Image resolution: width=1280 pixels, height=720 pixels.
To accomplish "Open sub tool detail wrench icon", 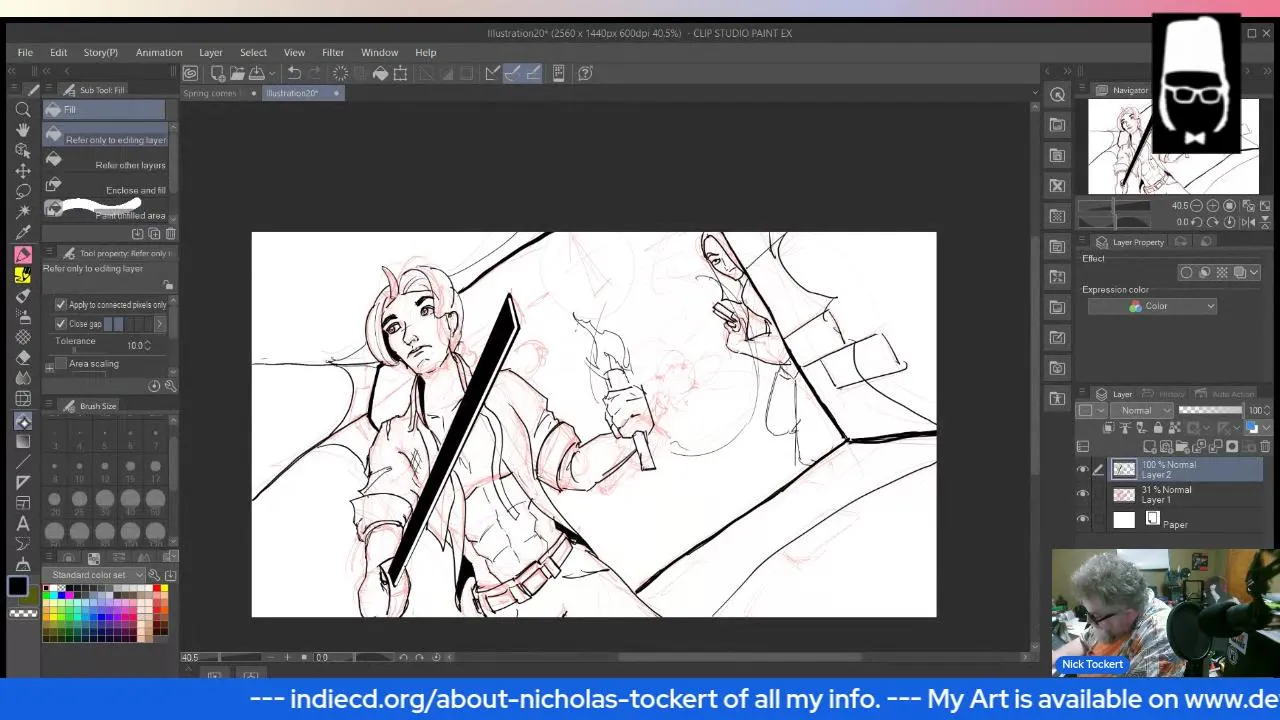I will tap(170, 386).
